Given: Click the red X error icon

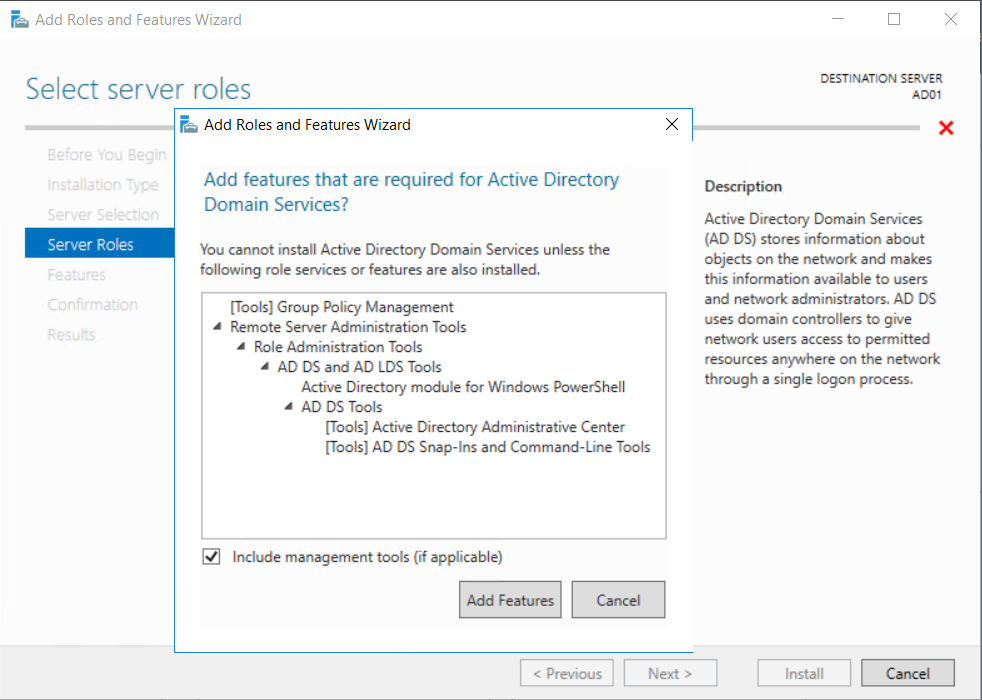Looking at the screenshot, I should 946,128.
